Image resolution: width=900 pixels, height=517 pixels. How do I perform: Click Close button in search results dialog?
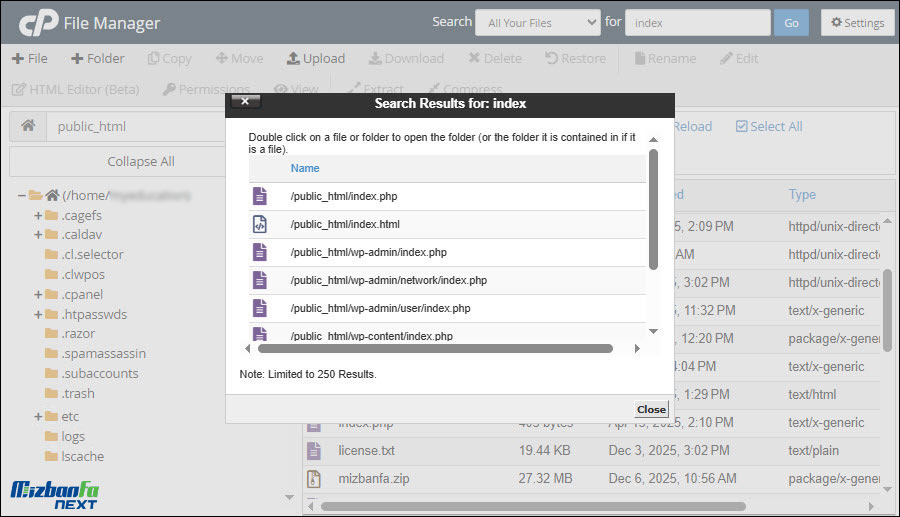point(651,409)
